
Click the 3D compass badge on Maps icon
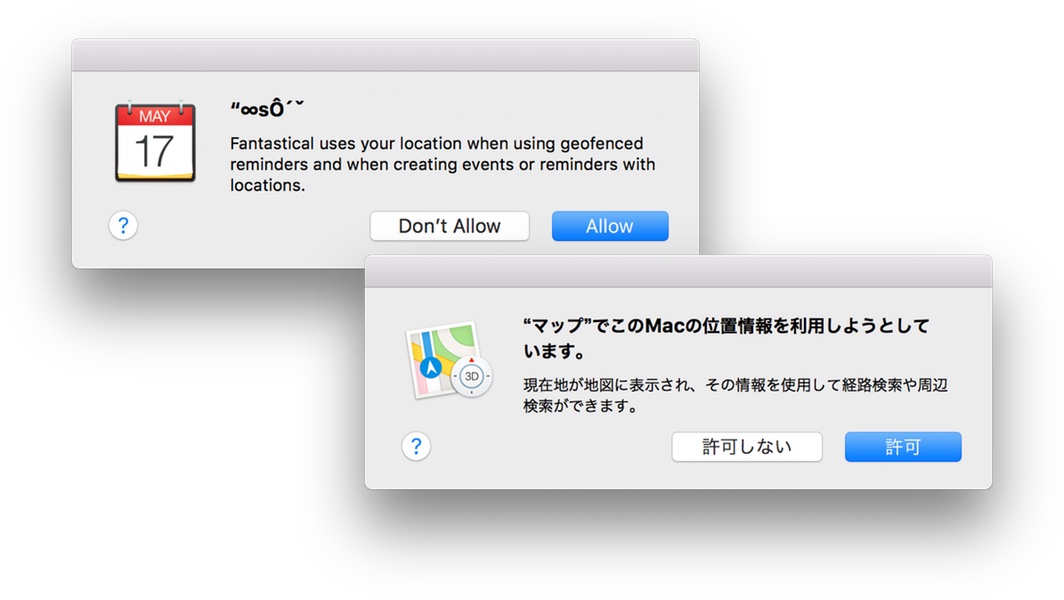coord(472,377)
